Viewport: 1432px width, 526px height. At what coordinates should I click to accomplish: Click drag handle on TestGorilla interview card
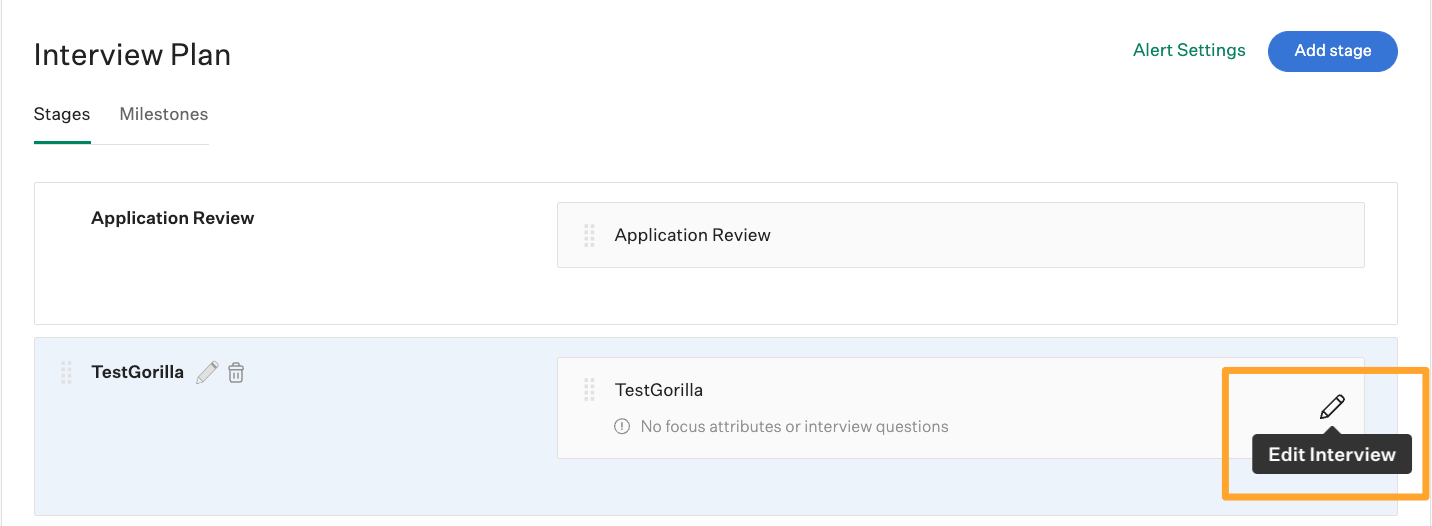pyautogui.click(x=589, y=390)
